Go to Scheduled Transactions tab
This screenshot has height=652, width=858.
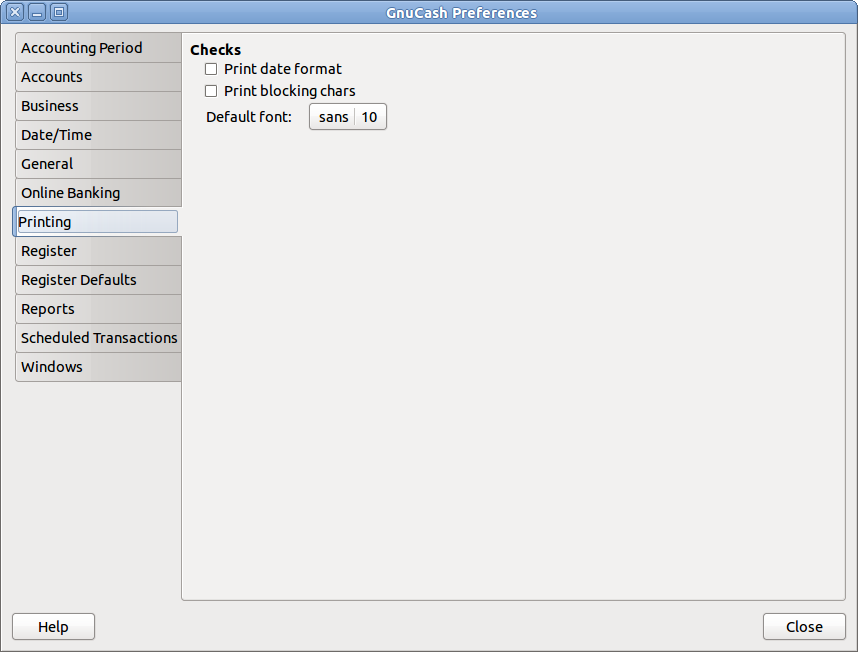point(98,338)
